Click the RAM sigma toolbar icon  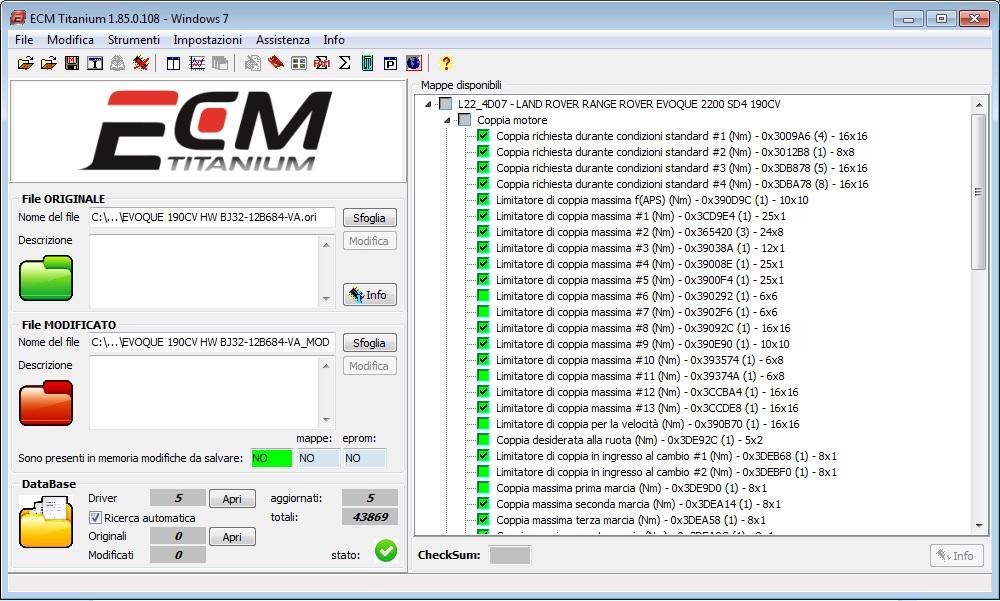tap(321, 63)
